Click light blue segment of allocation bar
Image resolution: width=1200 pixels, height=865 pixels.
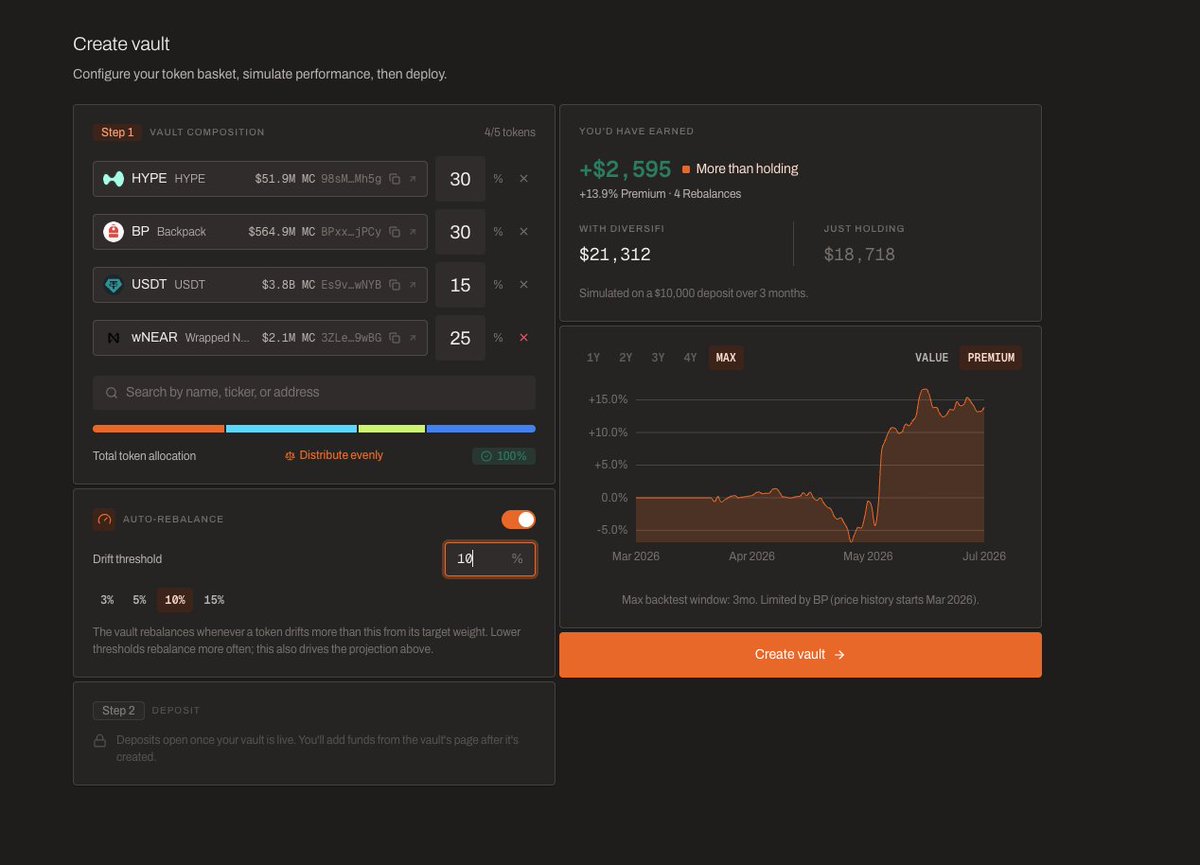pyautogui.click(x=291, y=429)
